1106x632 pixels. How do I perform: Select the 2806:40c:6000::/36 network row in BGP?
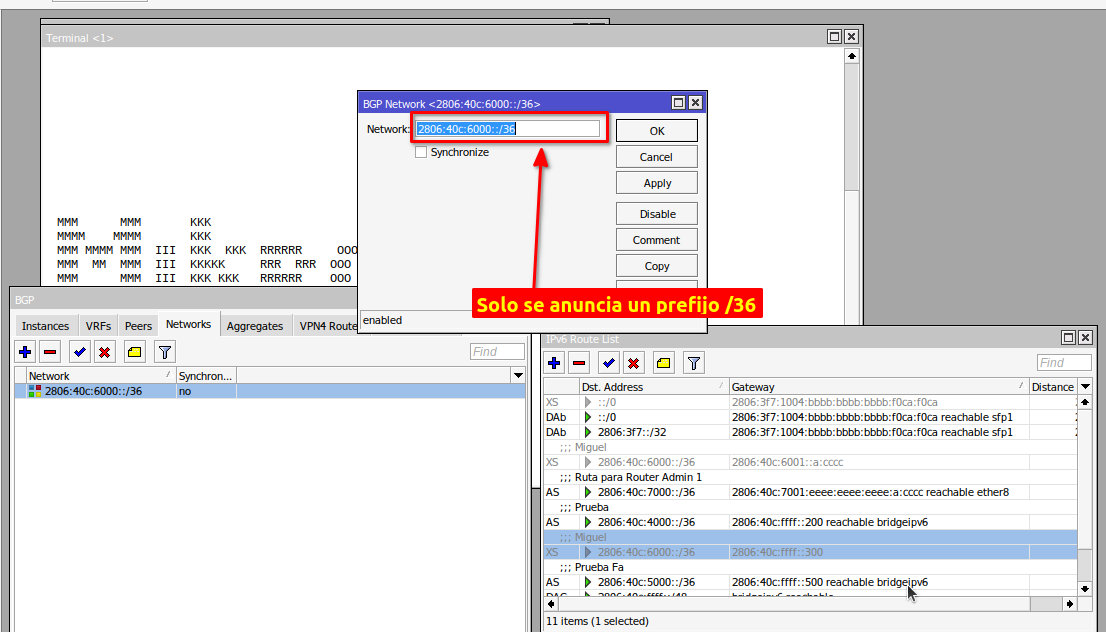(x=93, y=391)
